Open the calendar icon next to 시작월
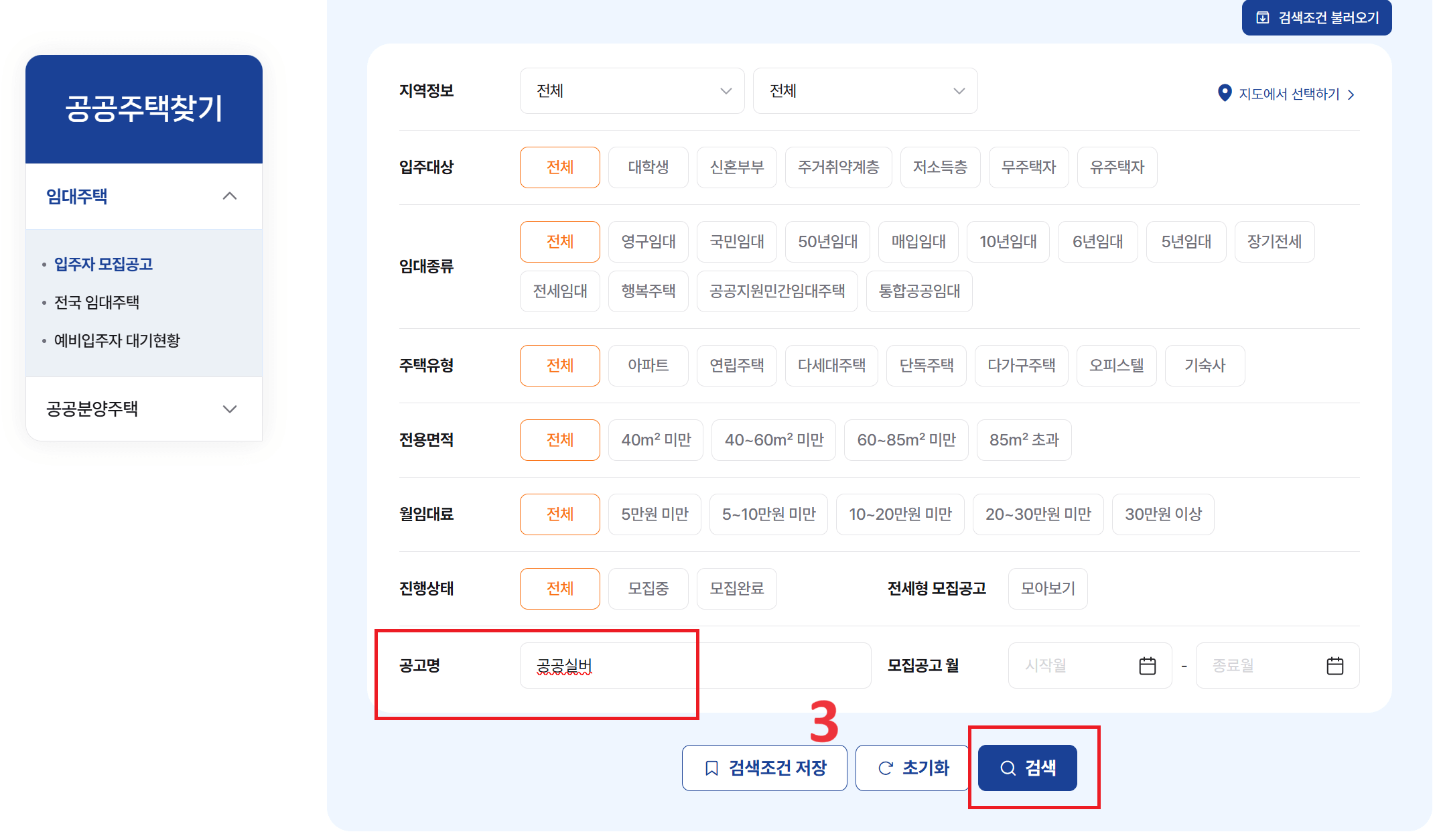The width and height of the screenshot is (1433, 840). pyautogui.click(x=1147, y=665)
